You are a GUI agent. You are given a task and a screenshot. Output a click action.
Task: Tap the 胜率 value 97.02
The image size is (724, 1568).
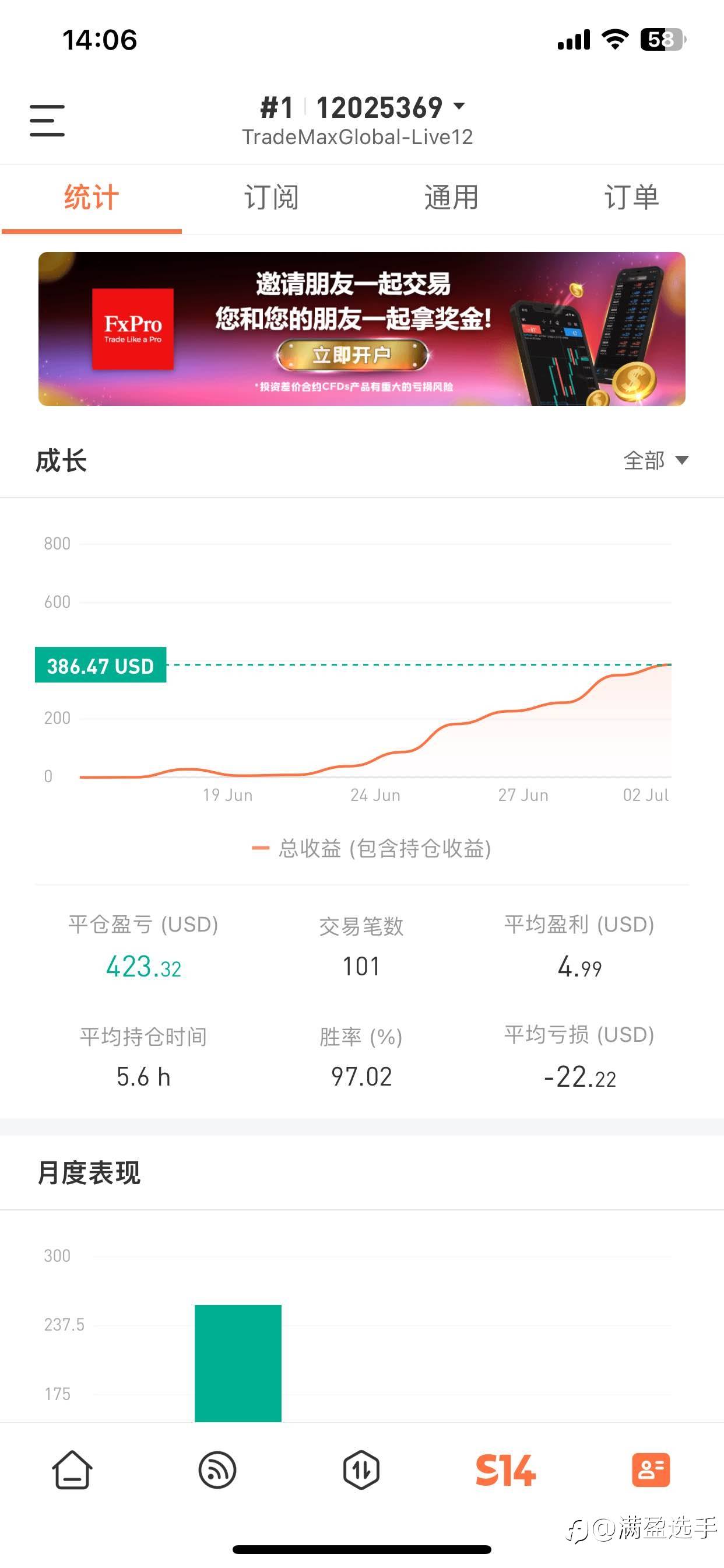click(361, 1076)
